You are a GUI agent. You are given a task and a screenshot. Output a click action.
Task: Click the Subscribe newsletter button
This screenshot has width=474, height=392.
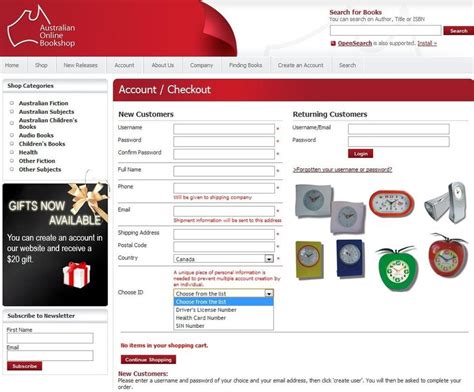tap(25, 366)
